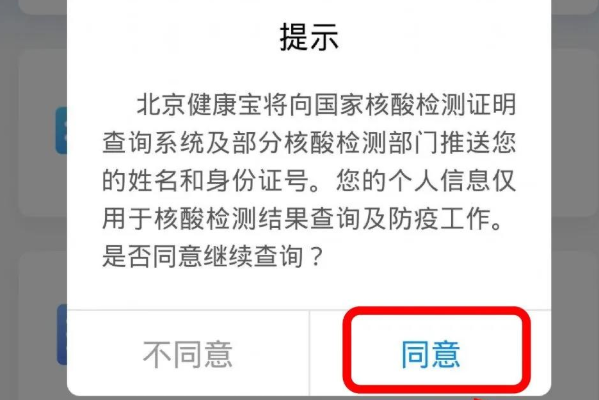Click the dimmed card left of the dialog text
The height and width of the screenshot is (400, 599).
pos(43,133)
